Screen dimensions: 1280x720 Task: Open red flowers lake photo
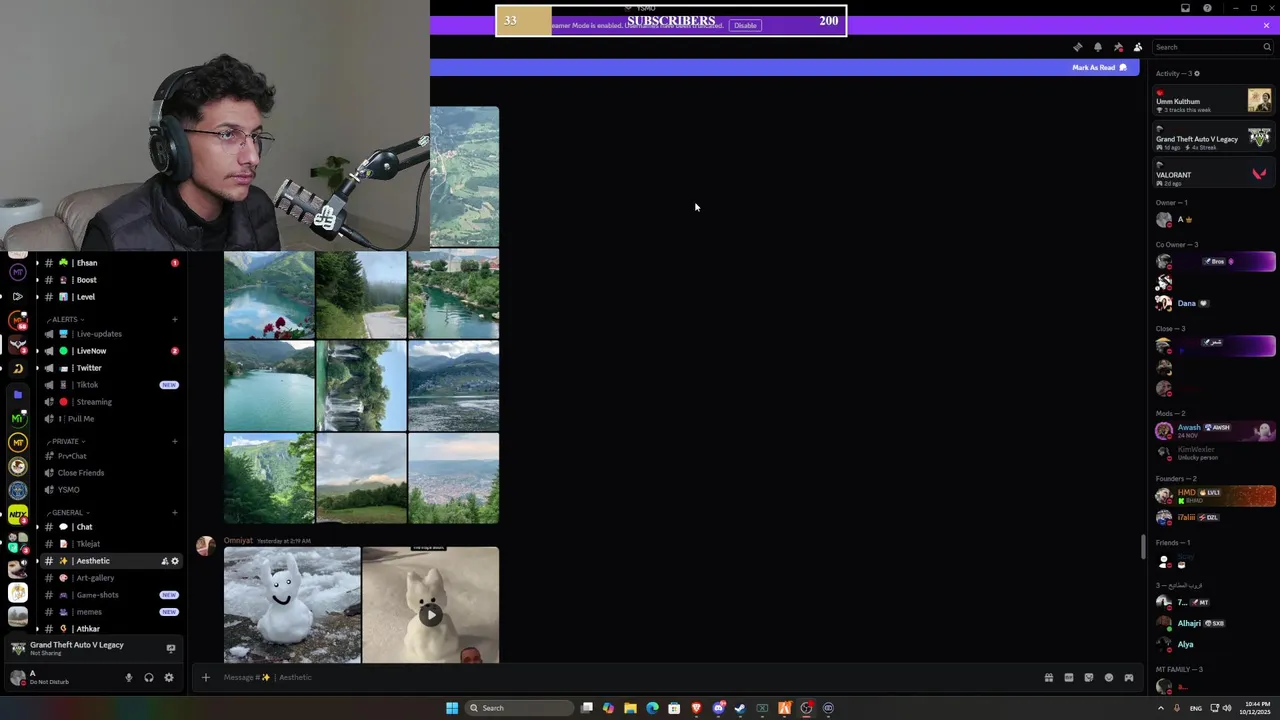tap(269, 295)
